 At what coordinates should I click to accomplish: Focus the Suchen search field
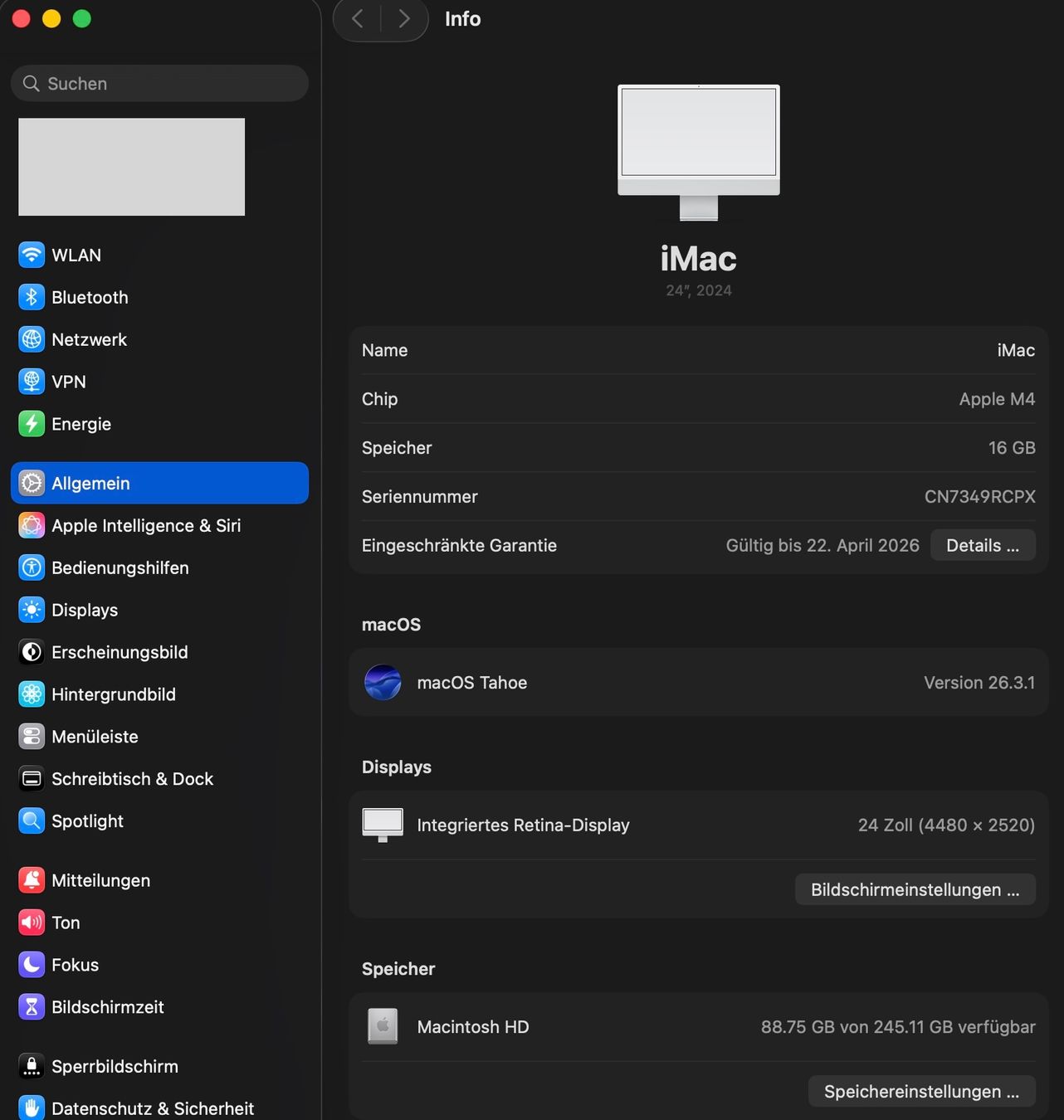[x=159, y=84]
